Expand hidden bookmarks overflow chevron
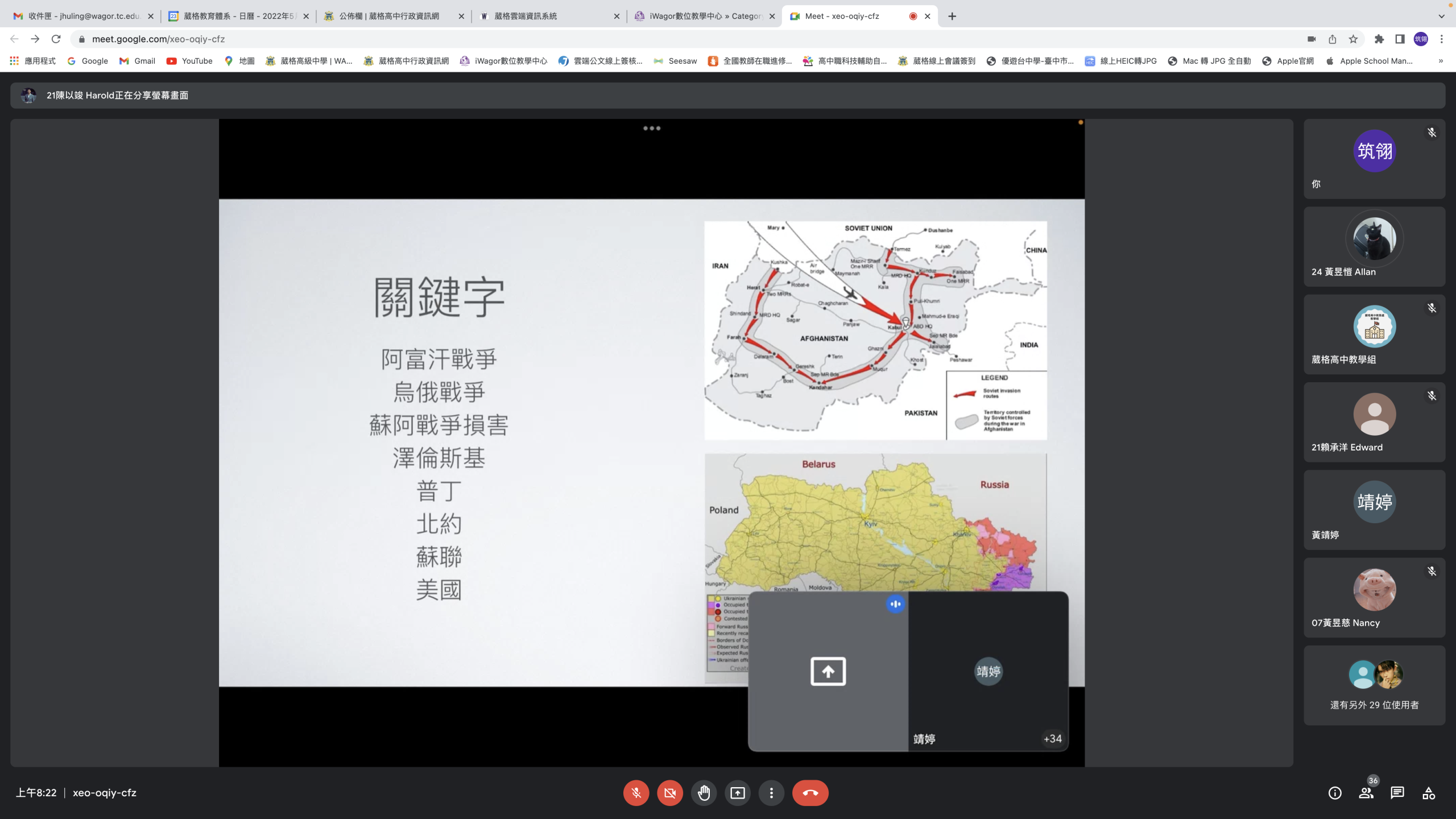The height and width of the screenshot is (819, 1456). pos(1441,61)
